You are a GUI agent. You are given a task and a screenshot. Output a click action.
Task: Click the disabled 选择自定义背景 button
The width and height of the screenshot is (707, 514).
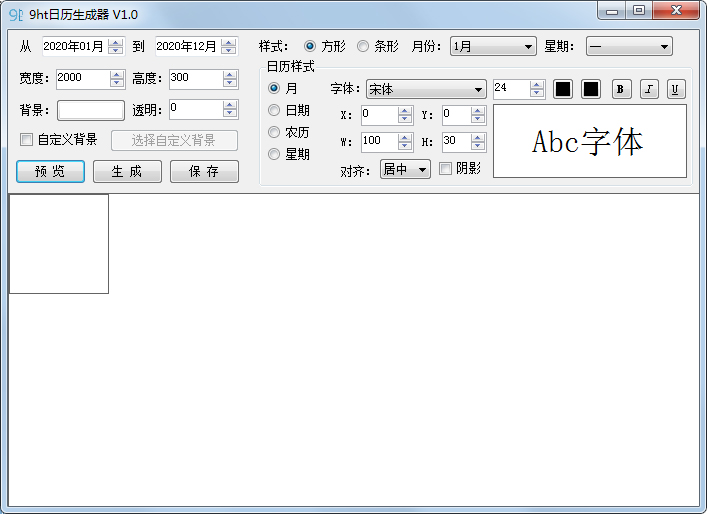174,140
